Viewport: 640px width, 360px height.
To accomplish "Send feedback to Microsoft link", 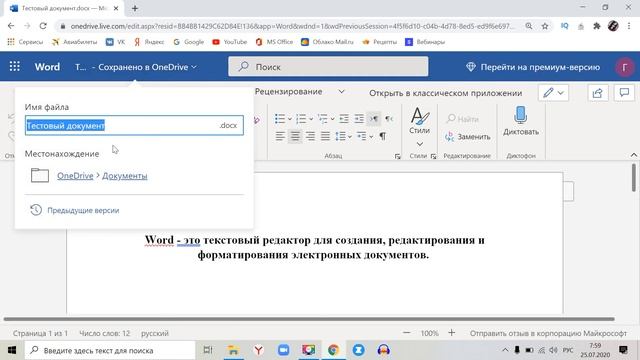I will 548,333.
